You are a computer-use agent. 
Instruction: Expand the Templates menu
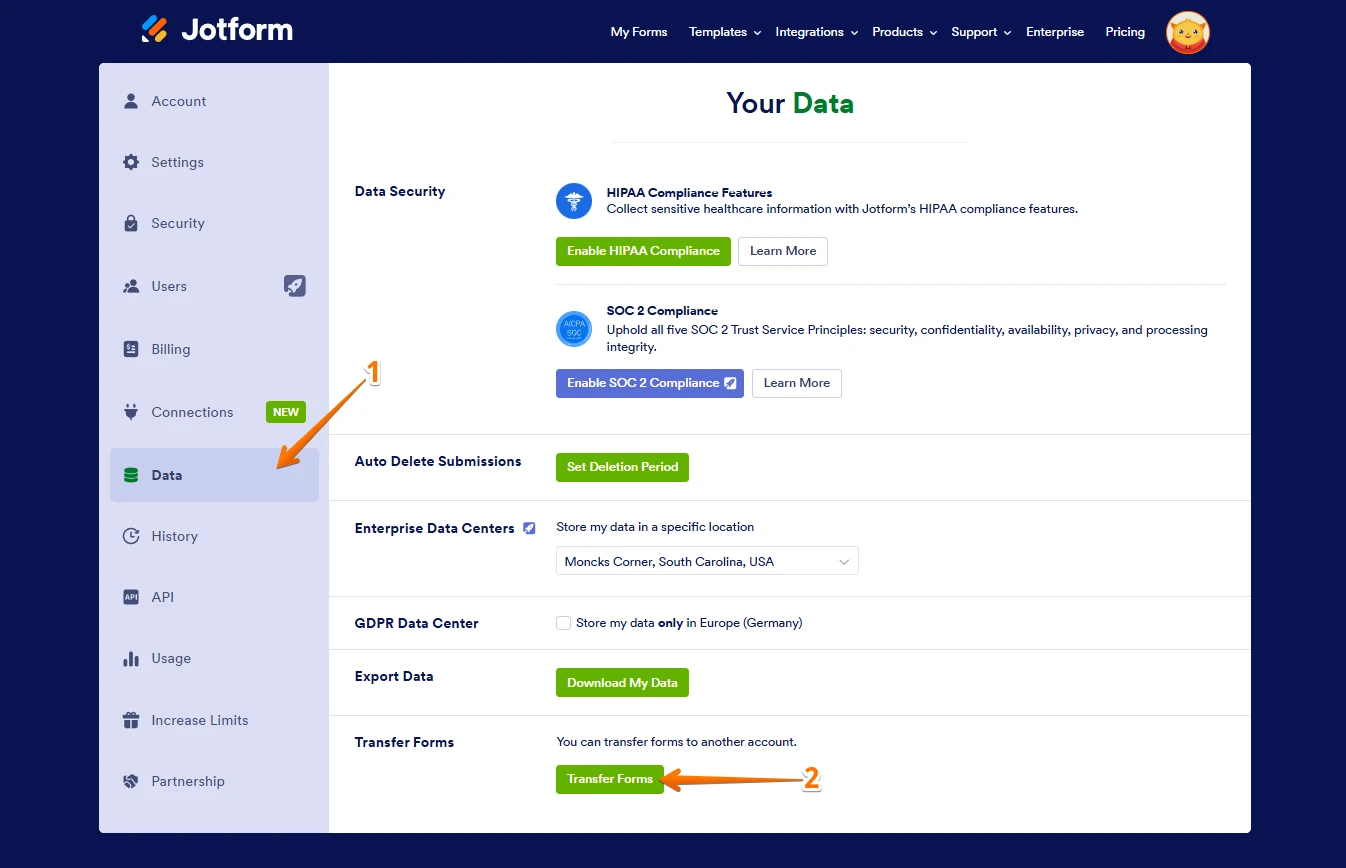click(724, 32)
